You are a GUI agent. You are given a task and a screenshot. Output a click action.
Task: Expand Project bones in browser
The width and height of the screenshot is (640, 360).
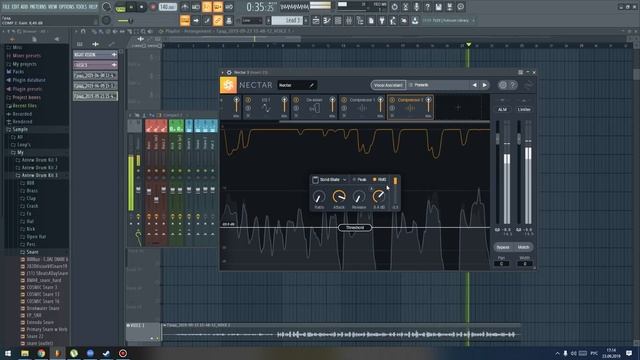[x=26, y=98]
